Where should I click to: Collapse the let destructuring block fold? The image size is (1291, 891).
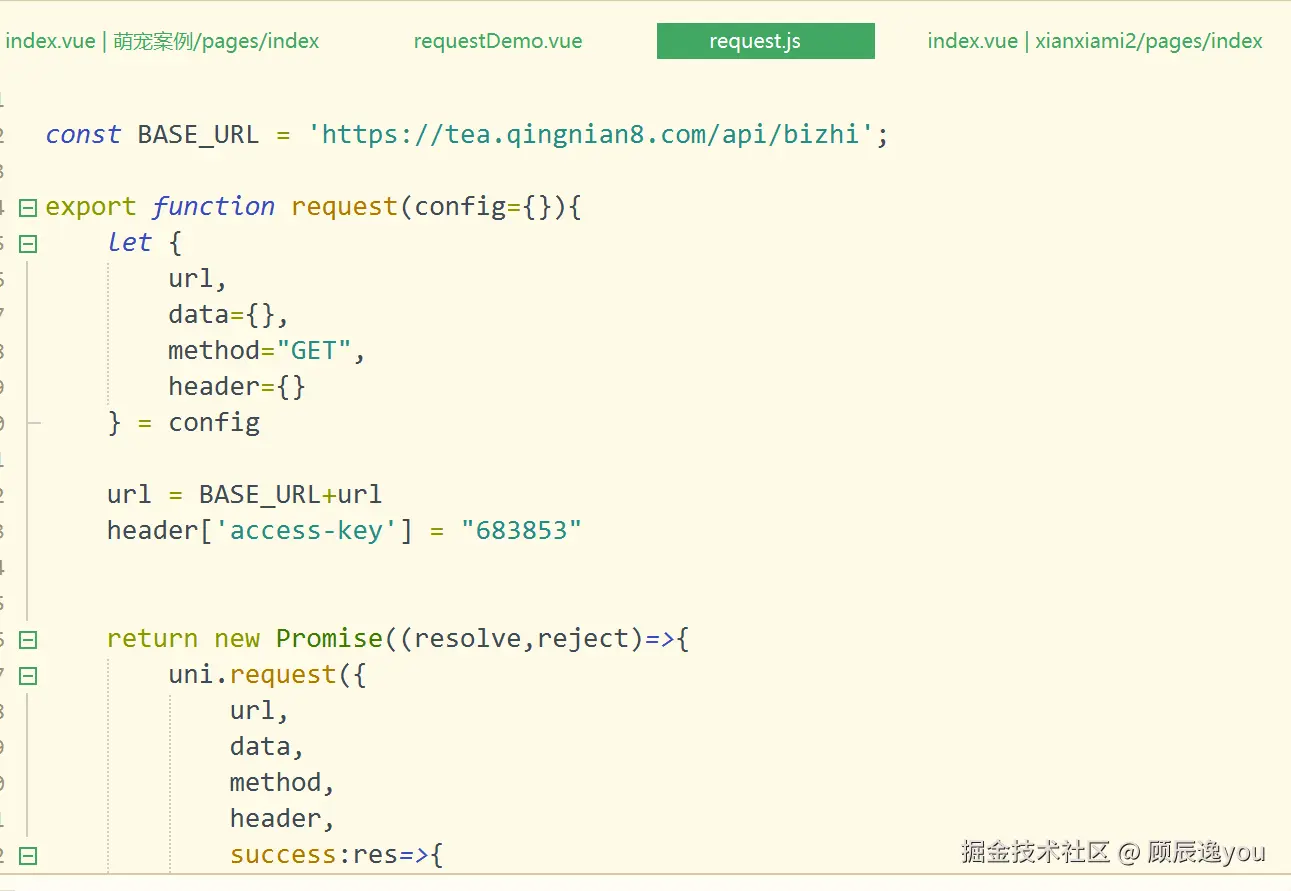(x=28, y=243)
